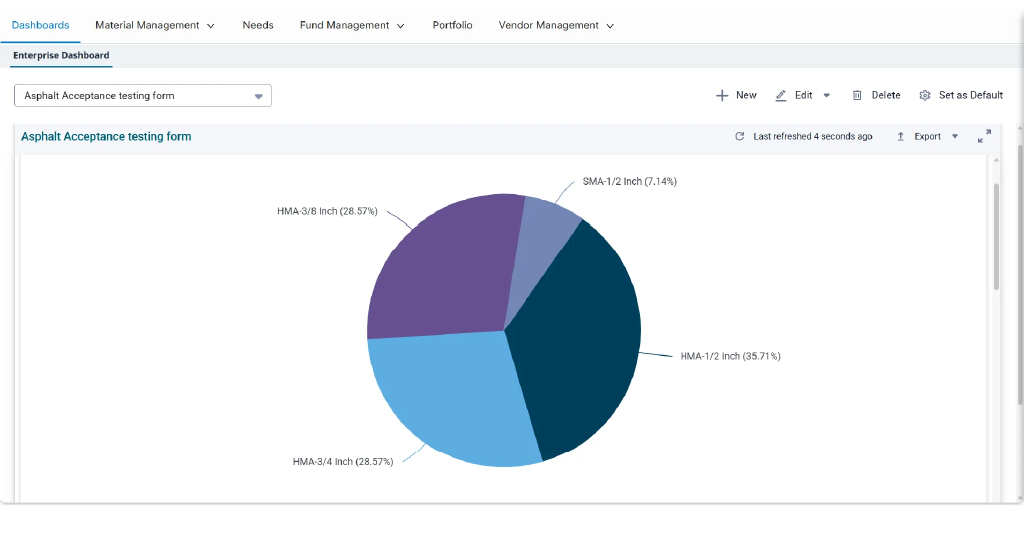Open the Asphalt Acceptance testing form selector
The image size is (1024, 555).
143,95
